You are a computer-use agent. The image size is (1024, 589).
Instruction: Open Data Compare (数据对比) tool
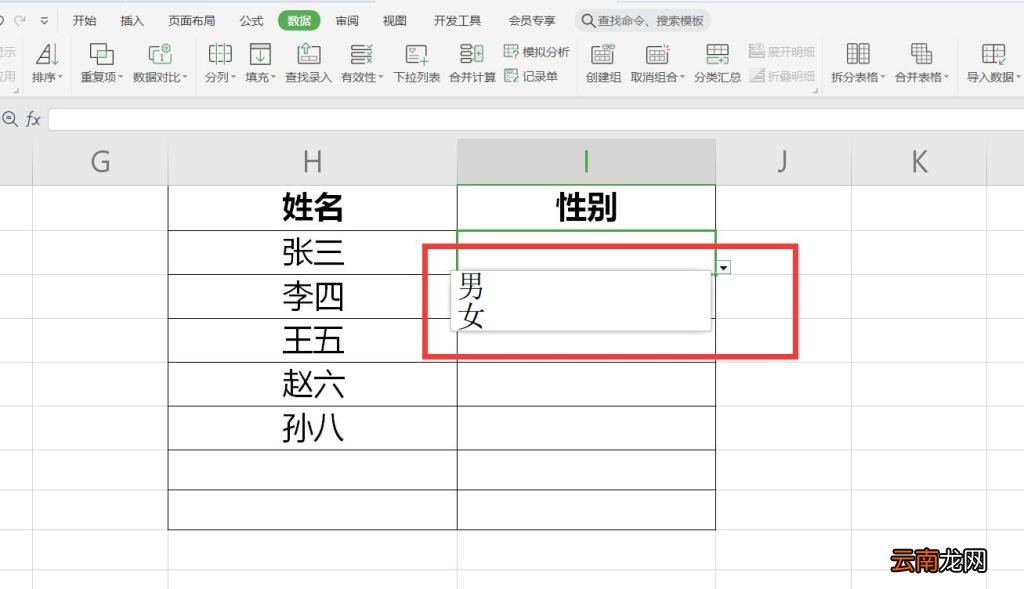click(x=160, y=54)
